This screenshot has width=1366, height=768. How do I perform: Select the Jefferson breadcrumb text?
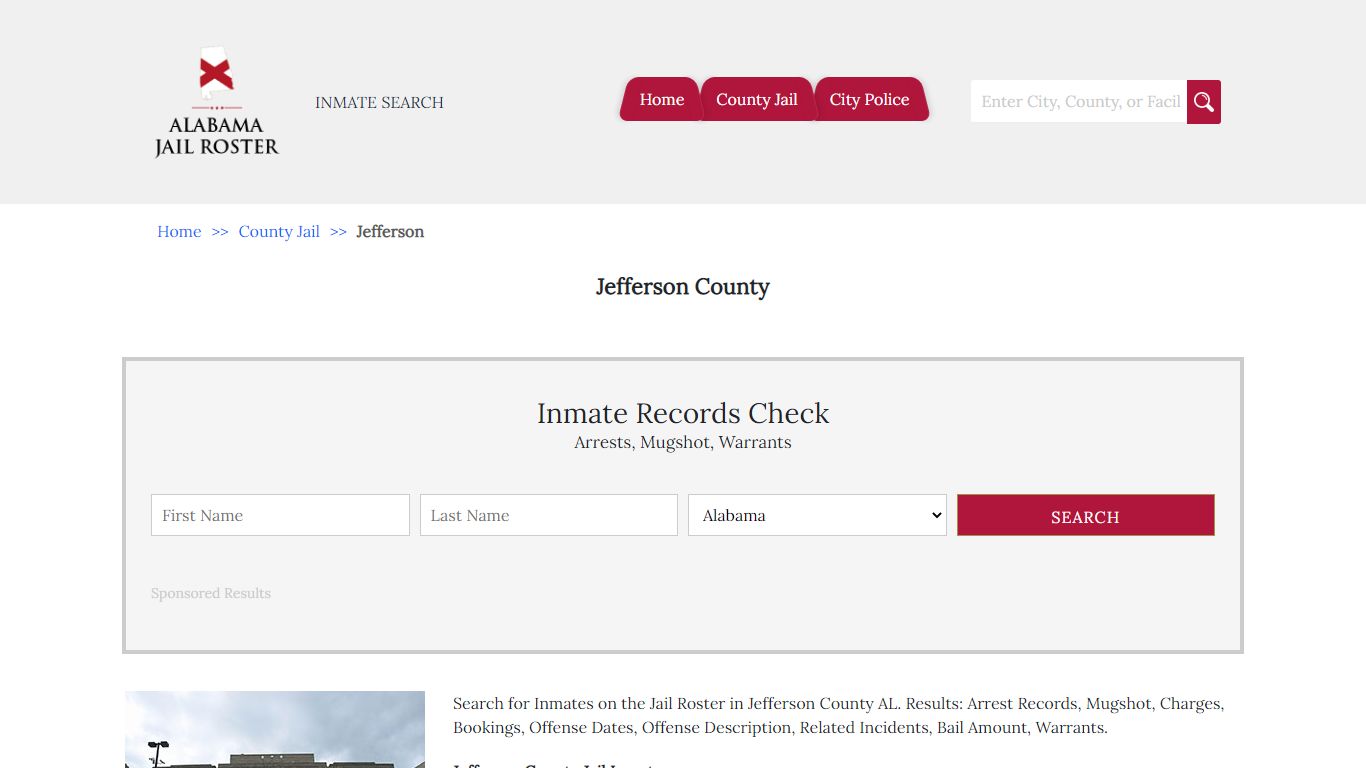pyautogui.click(x=390, y=231)
